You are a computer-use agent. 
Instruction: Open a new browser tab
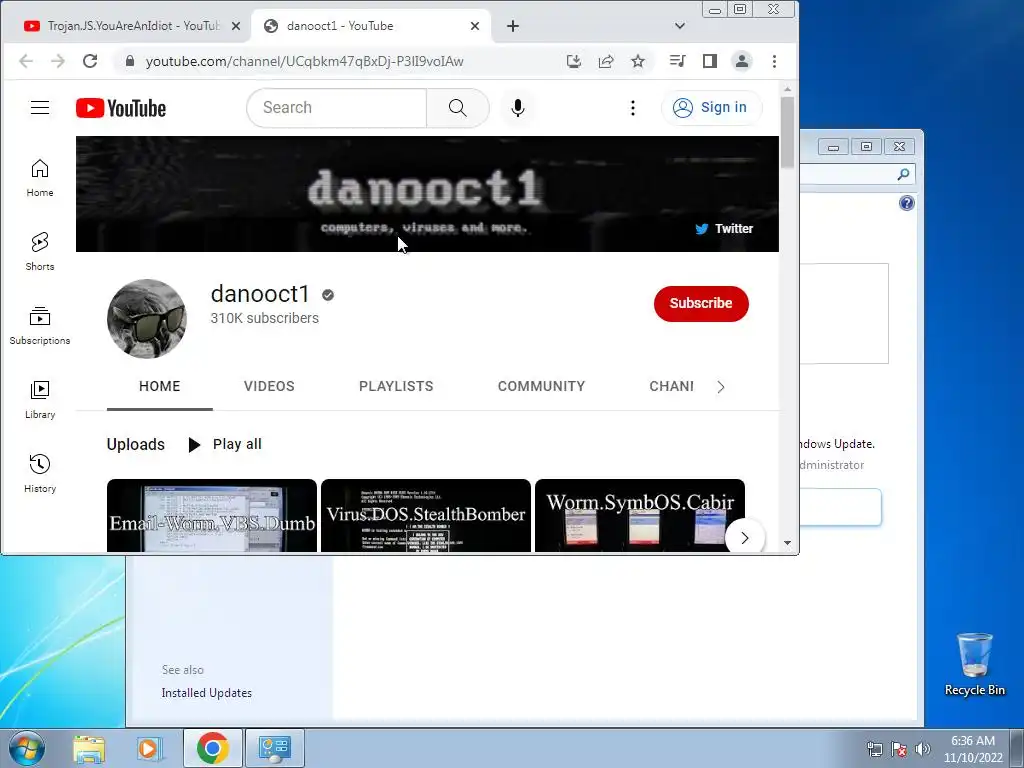coord(513,26)
